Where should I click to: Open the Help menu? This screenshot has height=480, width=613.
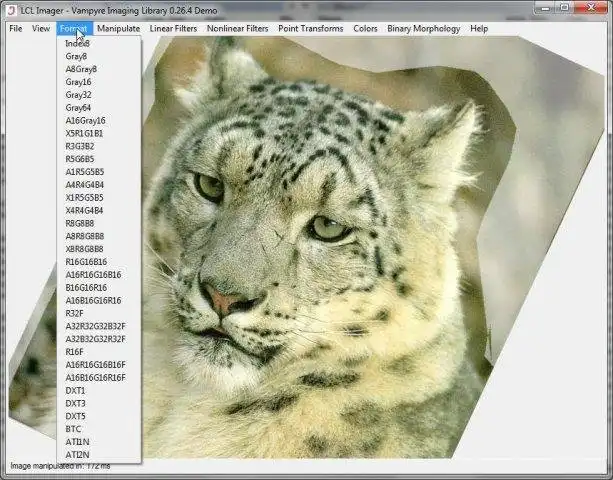pos(479,29)
